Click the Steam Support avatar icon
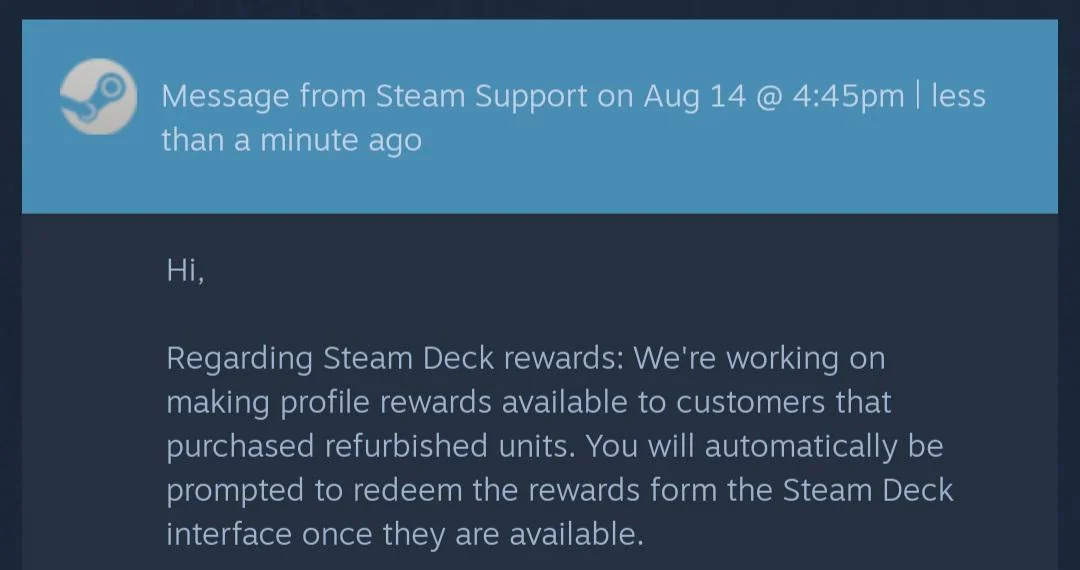The height and width of the screenshot is (570, 1080). click(98, 97)
